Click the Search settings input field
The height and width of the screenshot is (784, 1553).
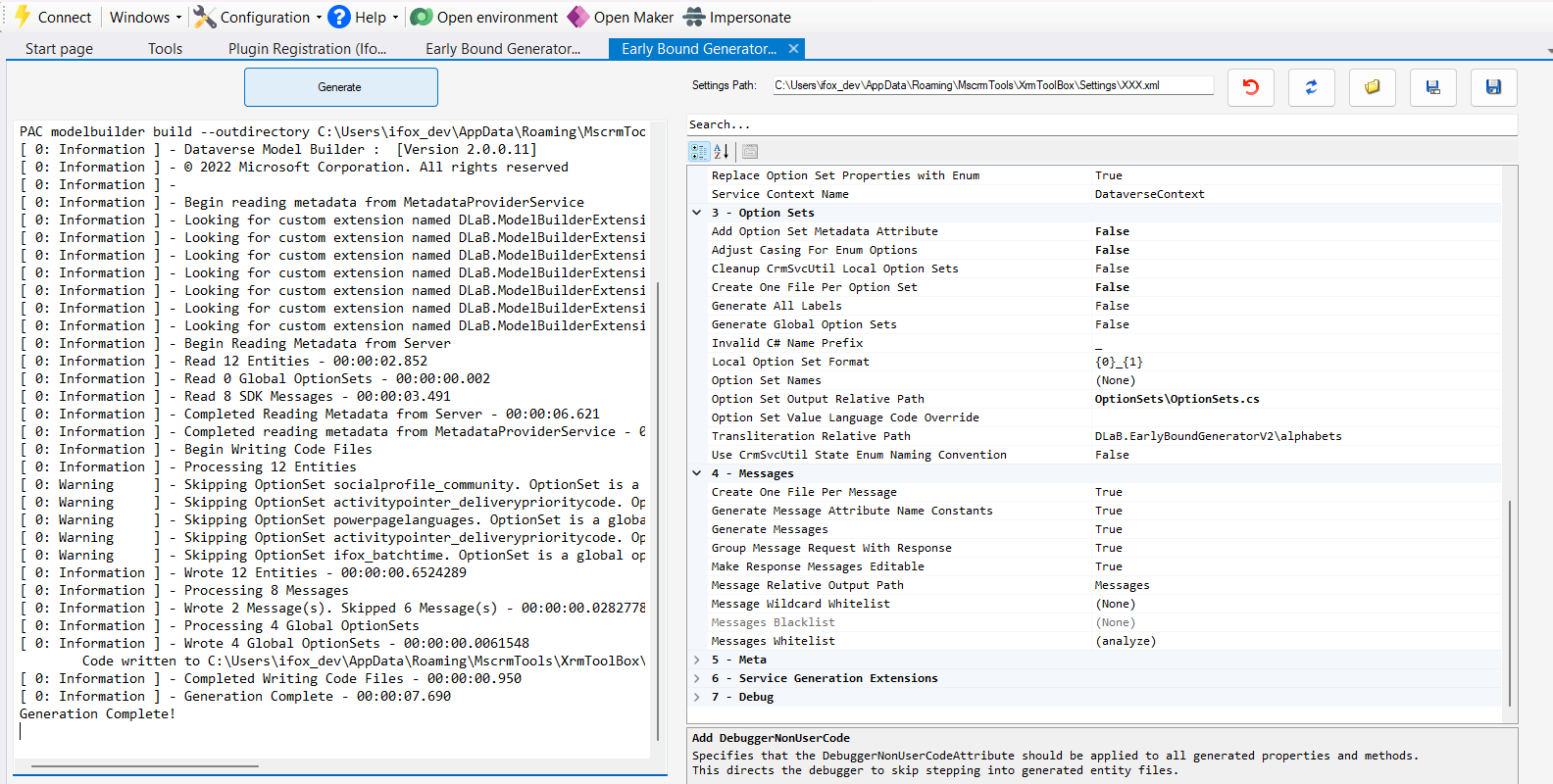click(x=1101, y=124)
